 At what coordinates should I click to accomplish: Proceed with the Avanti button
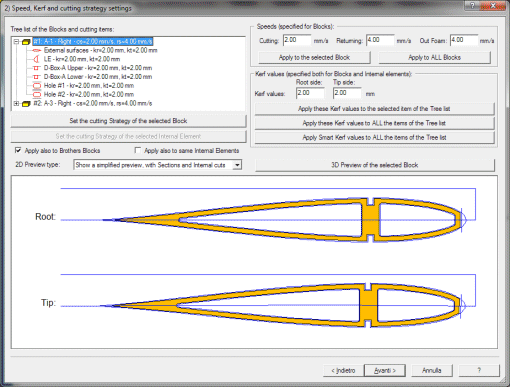[385, 370]
